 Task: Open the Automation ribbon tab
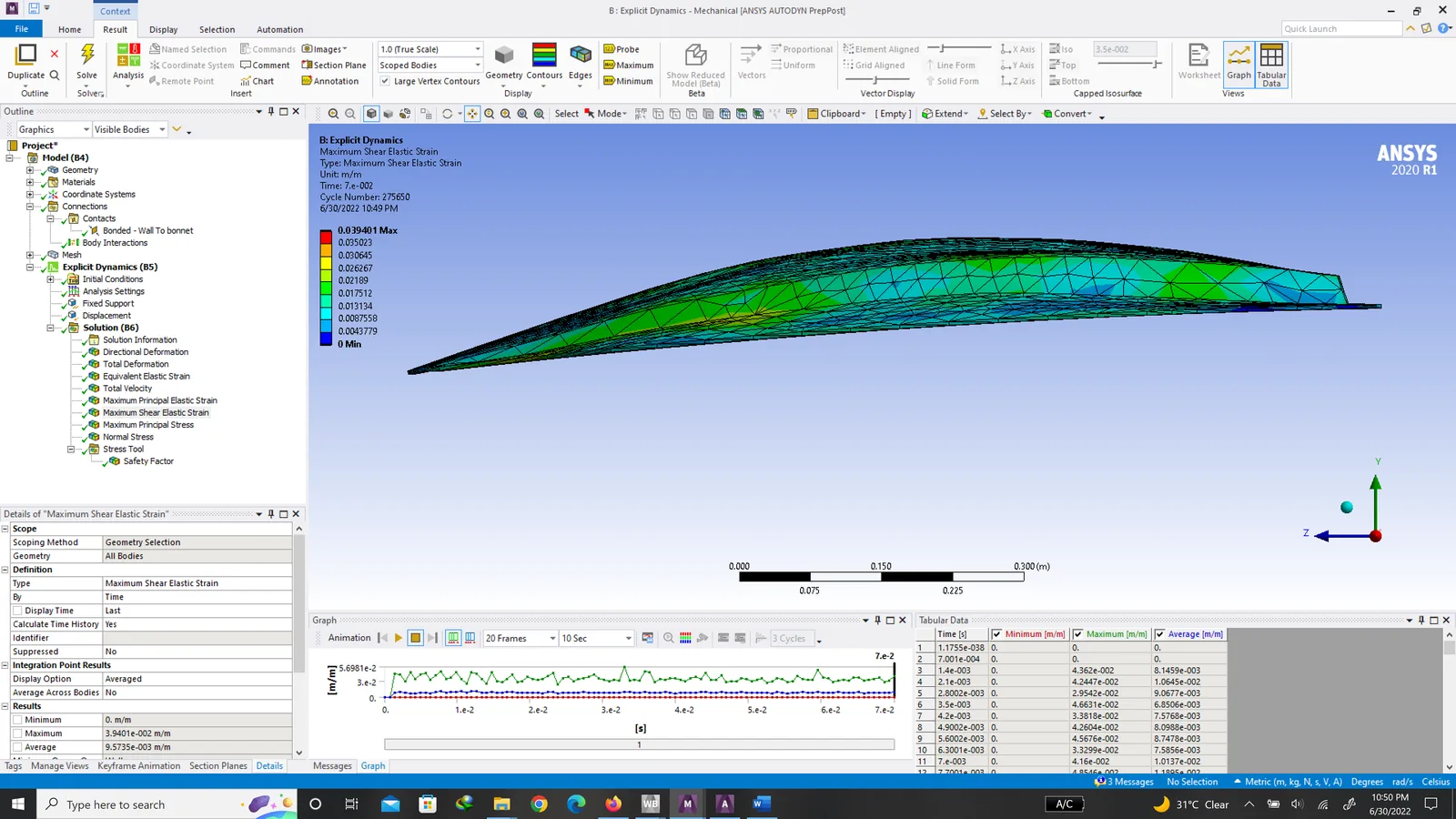[279, 29]
